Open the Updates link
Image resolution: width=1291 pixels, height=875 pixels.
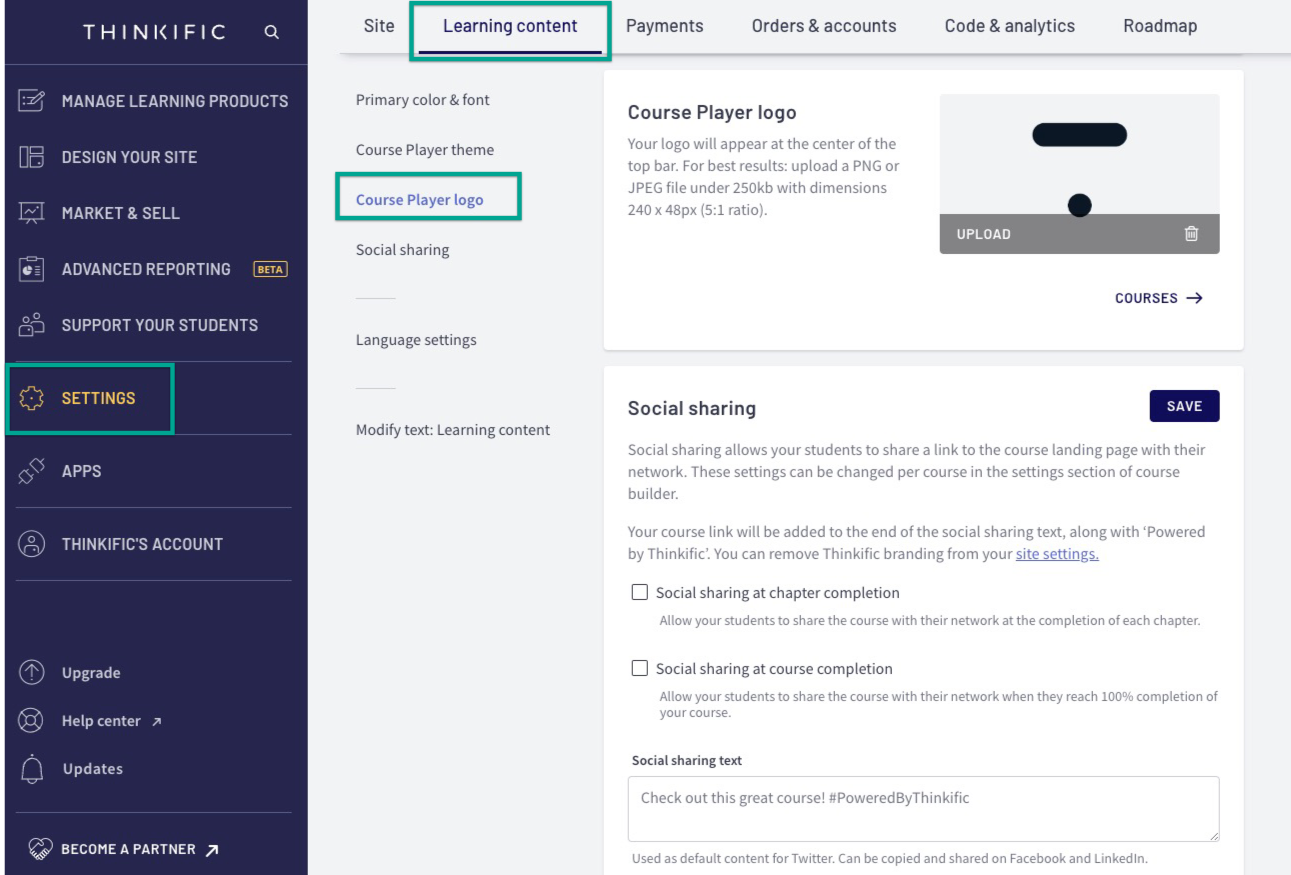click(x=93, y=769)
